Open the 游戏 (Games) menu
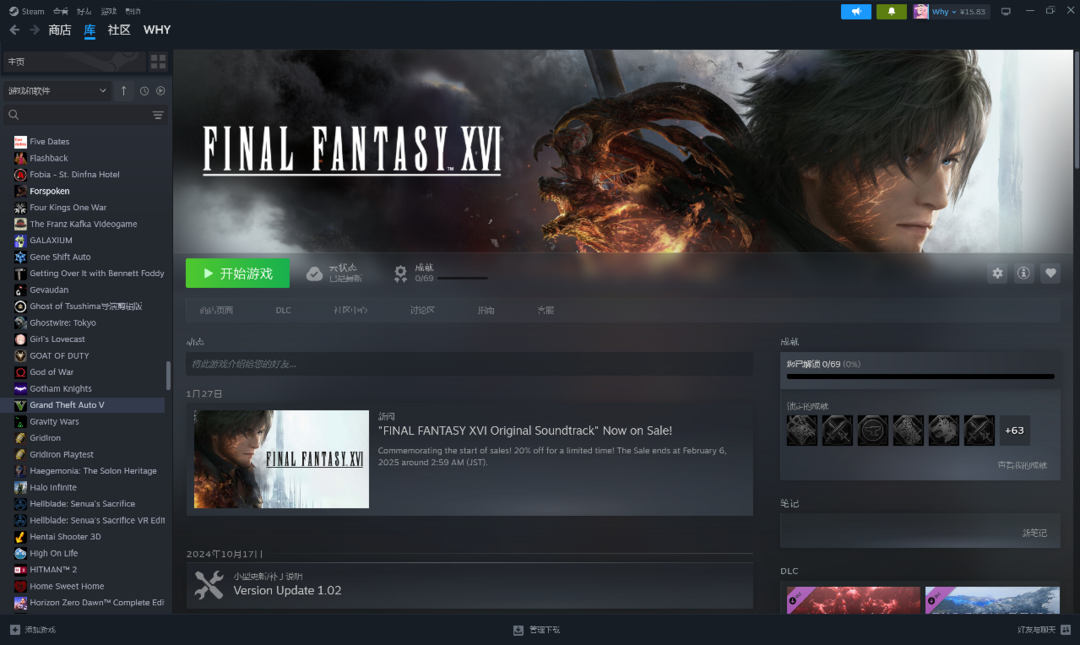1080x645 pixels. (x=109, y=11)
